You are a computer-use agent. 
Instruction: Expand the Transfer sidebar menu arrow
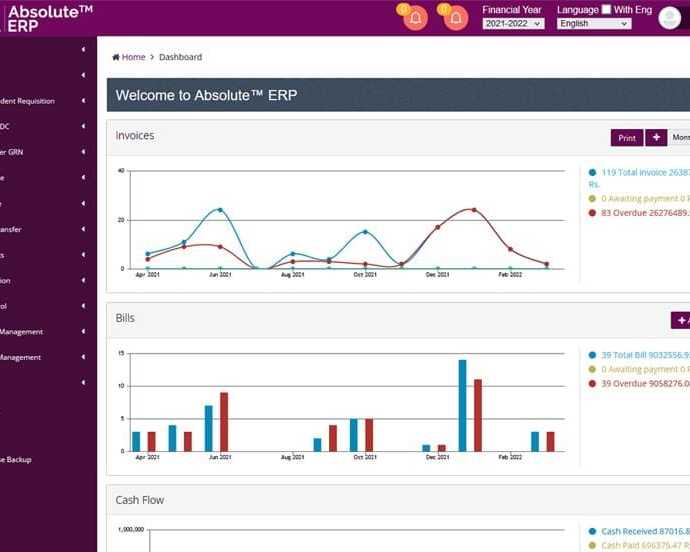point(83,229)
